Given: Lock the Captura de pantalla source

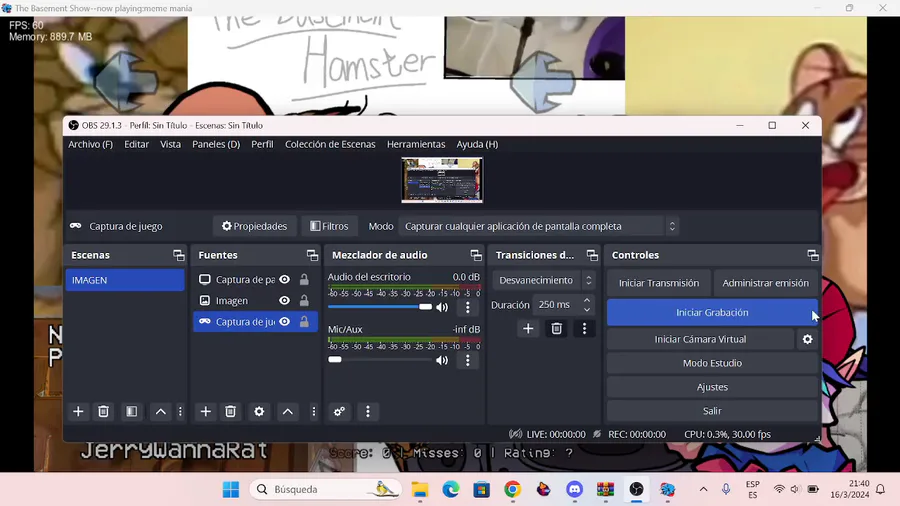Looking at the screenshot, I should [304, 279].
